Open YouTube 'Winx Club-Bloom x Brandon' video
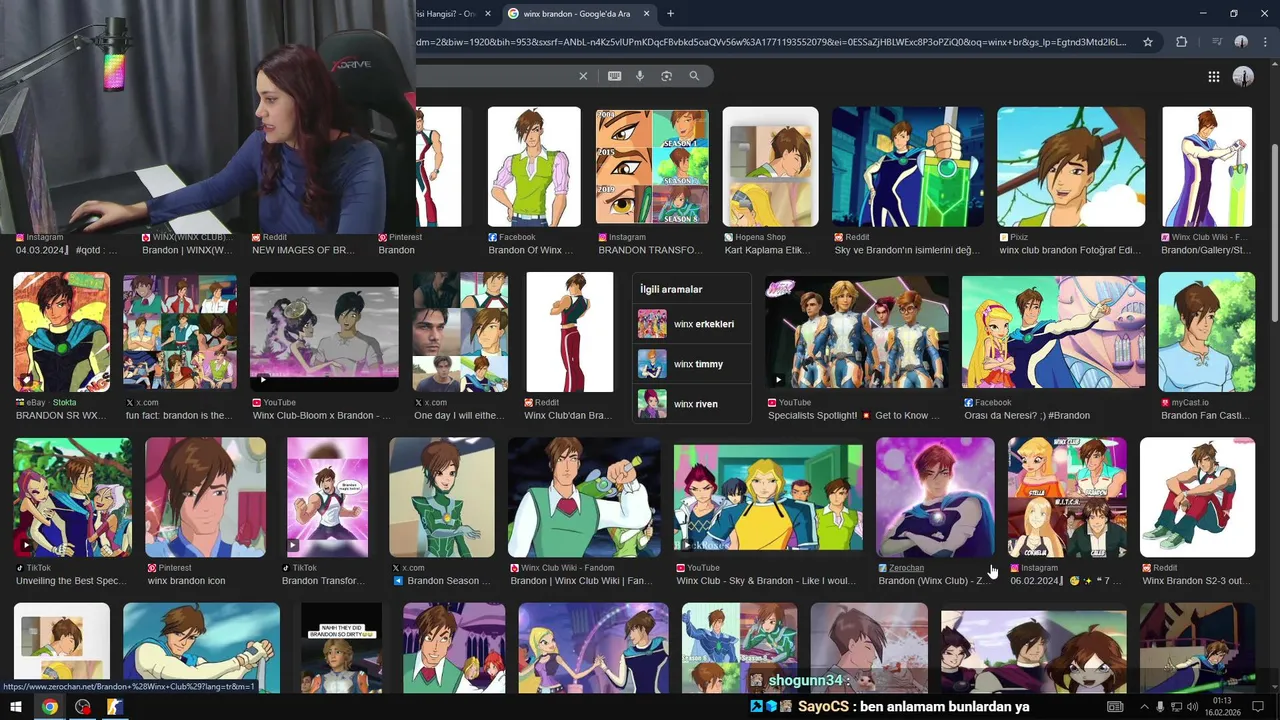Image resolution: width=1280 pixels, height=720 pixels. pos(324,332)
